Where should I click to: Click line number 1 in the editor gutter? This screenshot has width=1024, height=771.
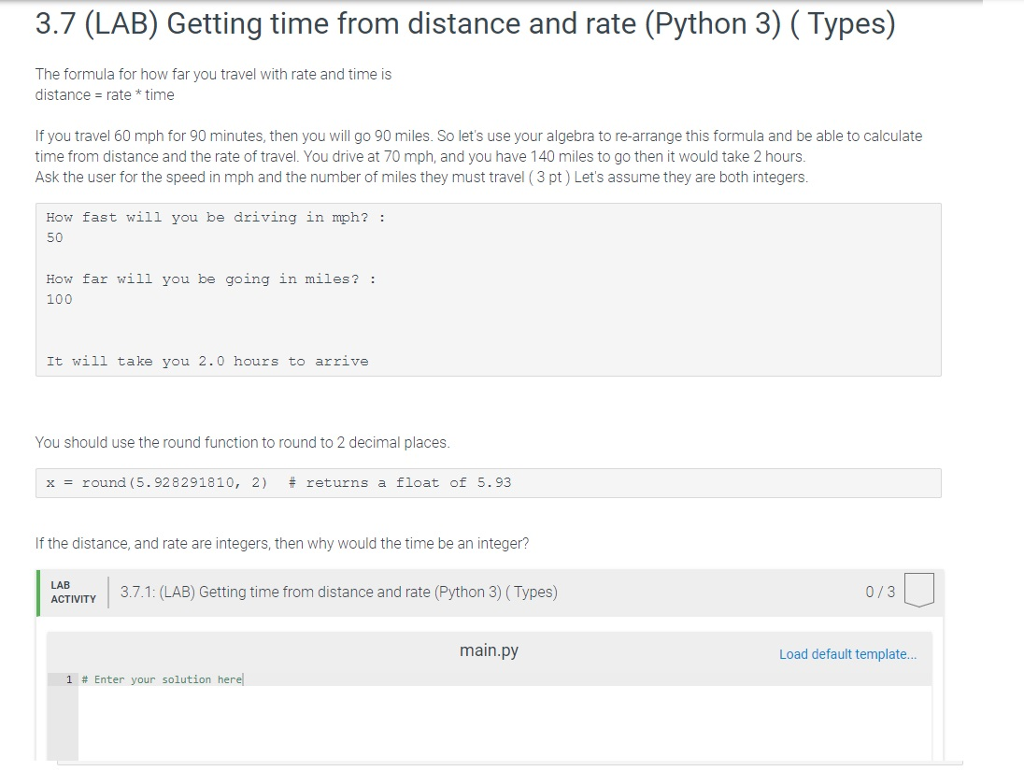69,680
